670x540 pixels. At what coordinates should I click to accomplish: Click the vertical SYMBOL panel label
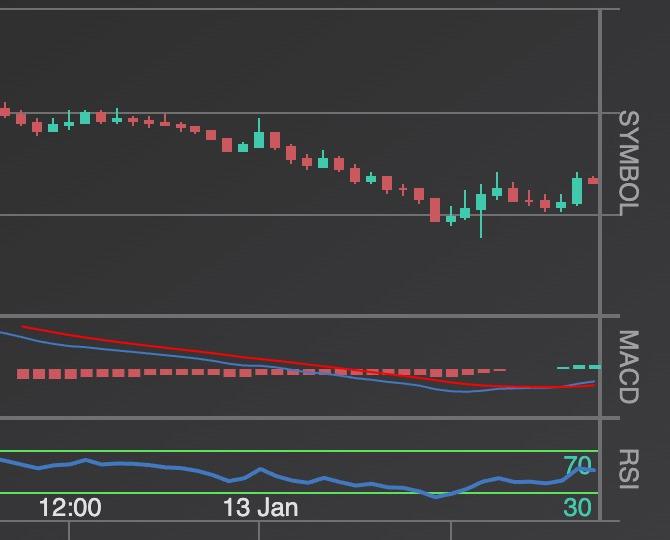(x=627, y=163)
